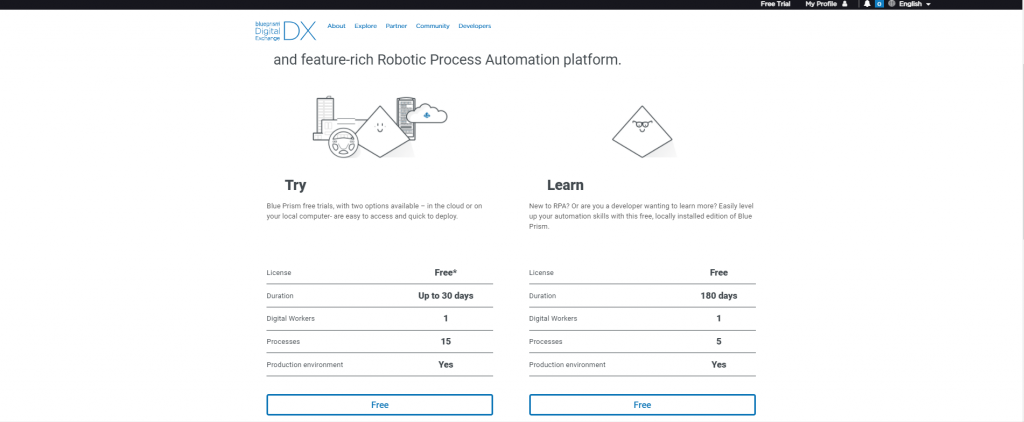Click the Learn heading
1024x422 pixels.
click(x=566, y=186)
